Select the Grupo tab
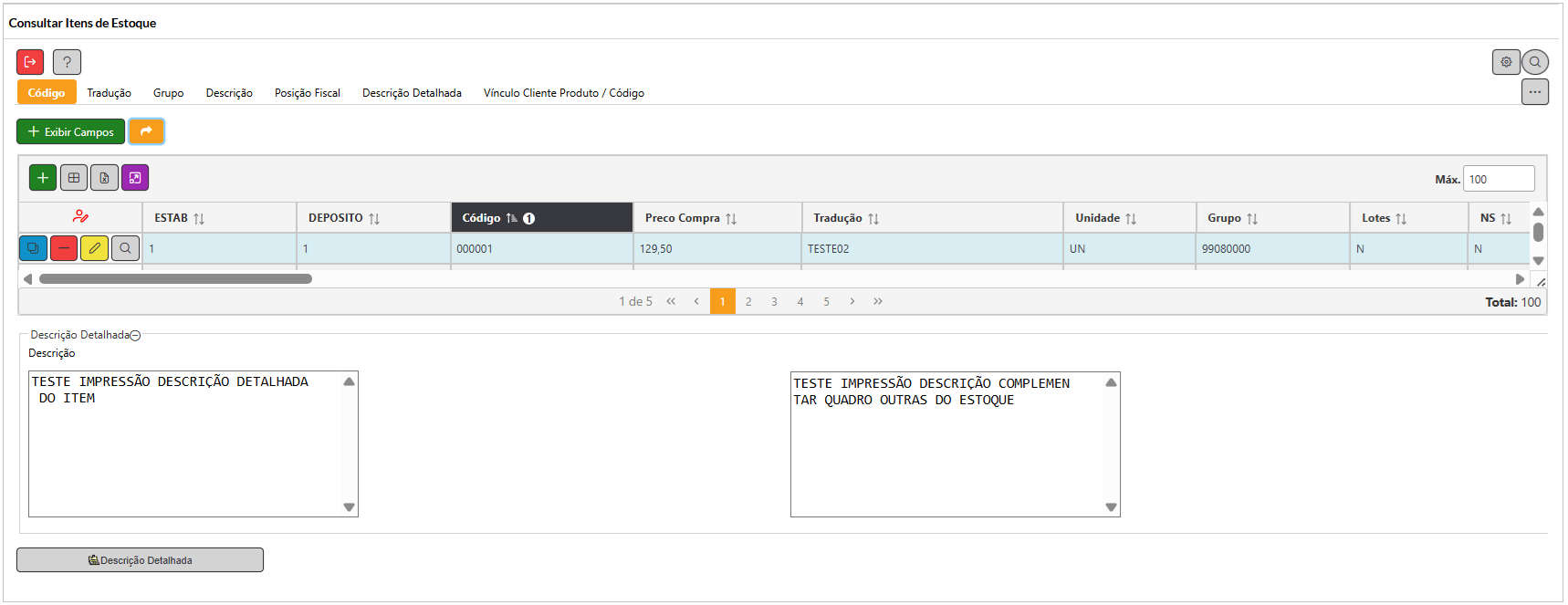1568x605 pixels. 168,93
